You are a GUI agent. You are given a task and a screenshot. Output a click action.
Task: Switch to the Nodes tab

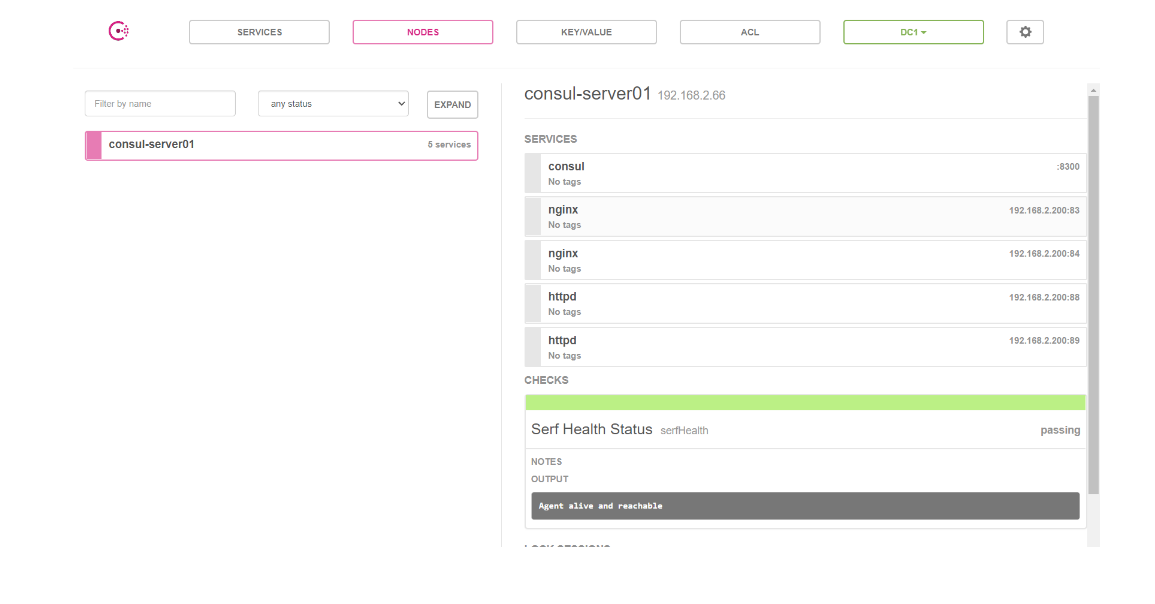422,32
